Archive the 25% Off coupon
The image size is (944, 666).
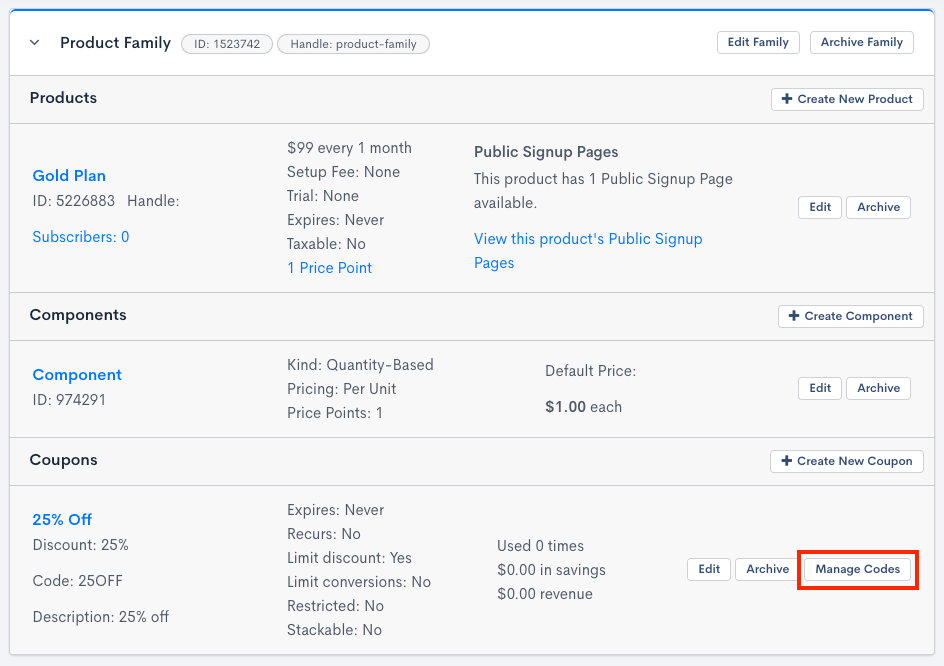click(x=765, y=569)
